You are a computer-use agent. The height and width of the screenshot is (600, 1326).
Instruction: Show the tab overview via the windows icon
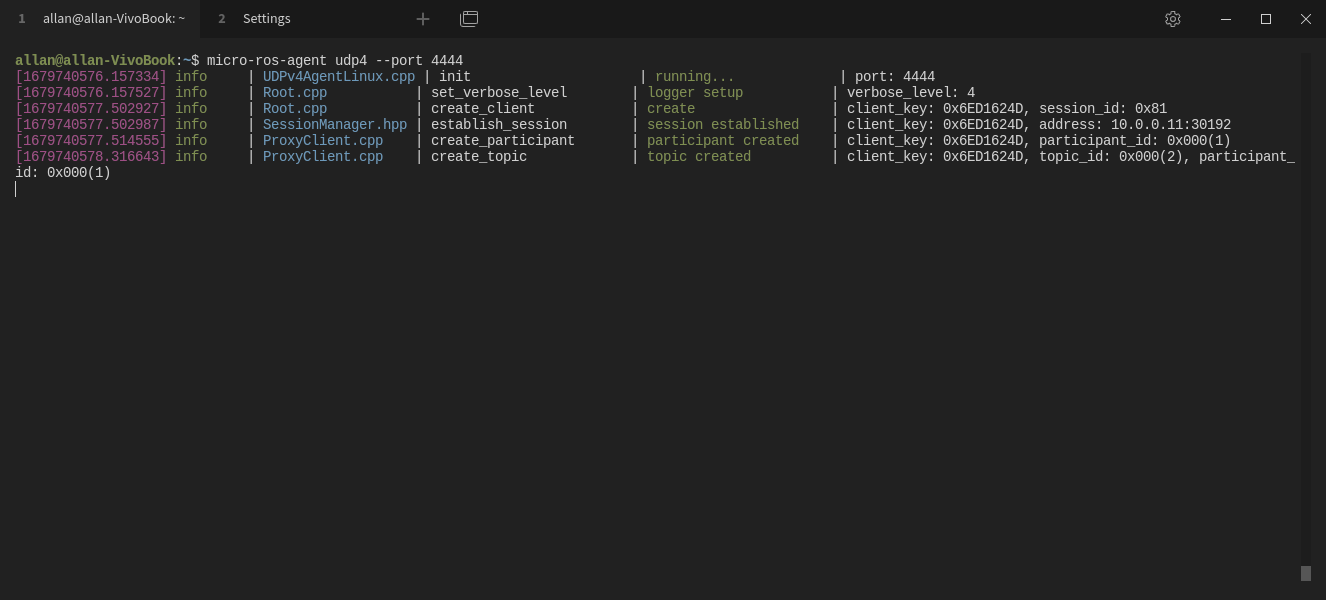468,19
